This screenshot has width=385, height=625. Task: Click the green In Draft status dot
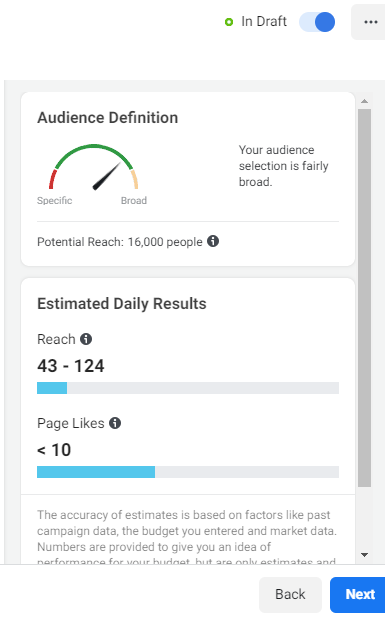tap(229, 22)
